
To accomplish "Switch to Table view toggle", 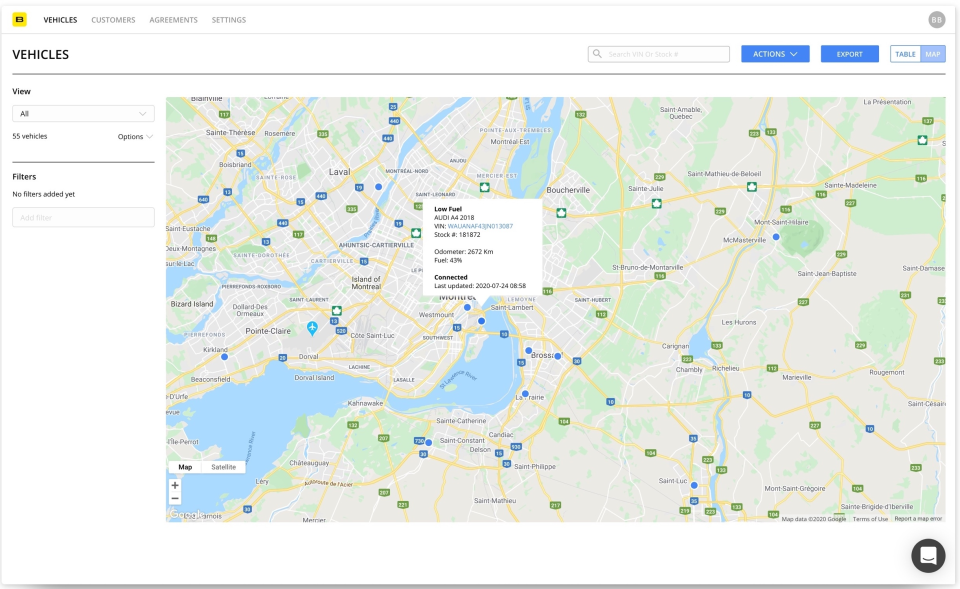I will click(905, 54).
